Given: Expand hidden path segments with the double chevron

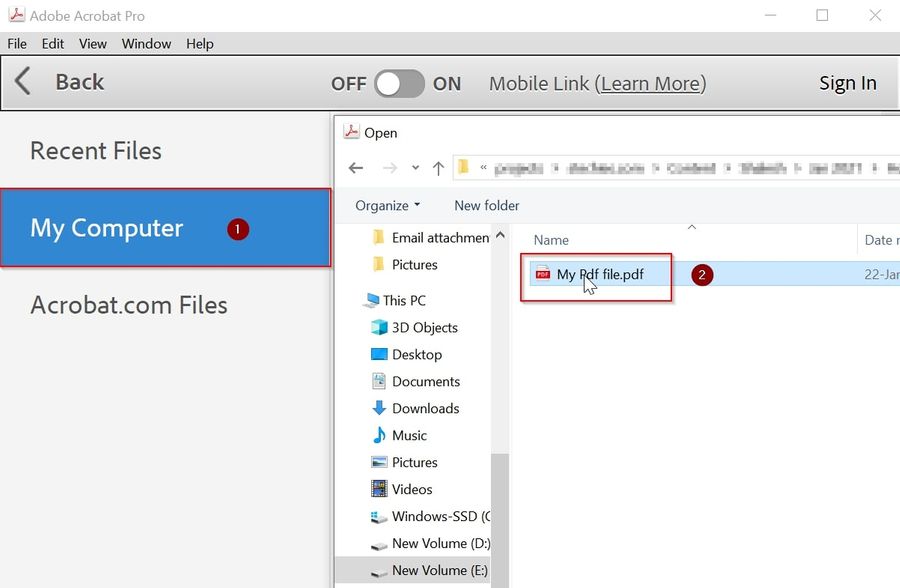Looking at the screenshot, I should coord(483,168).
